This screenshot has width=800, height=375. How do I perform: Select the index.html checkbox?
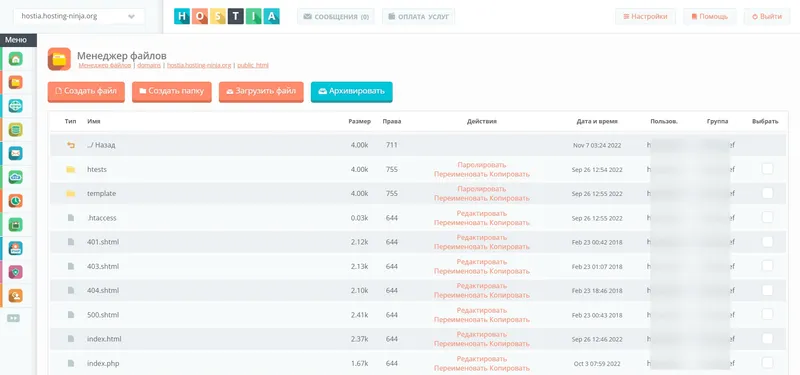[767, 338]
